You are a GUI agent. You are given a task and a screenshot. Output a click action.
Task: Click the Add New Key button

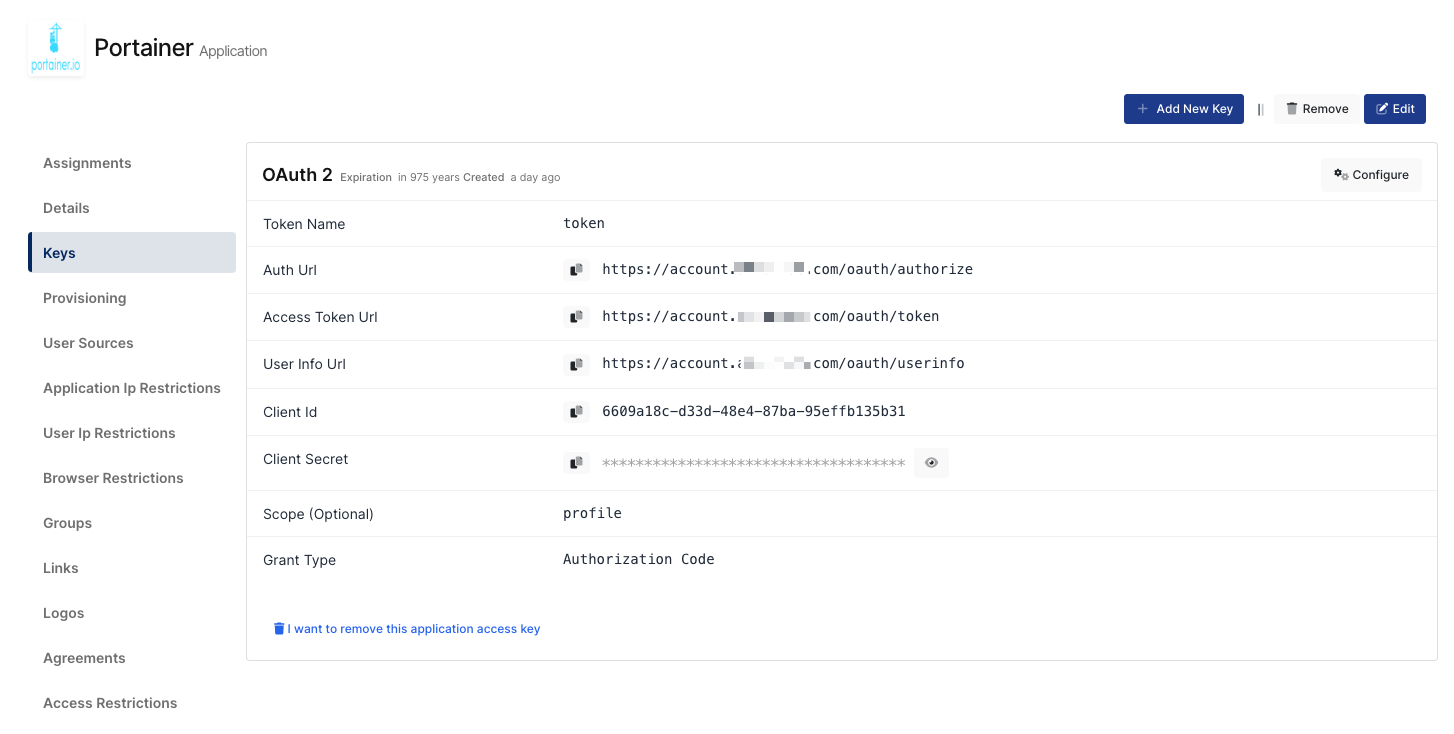[x=1183, y=109]
